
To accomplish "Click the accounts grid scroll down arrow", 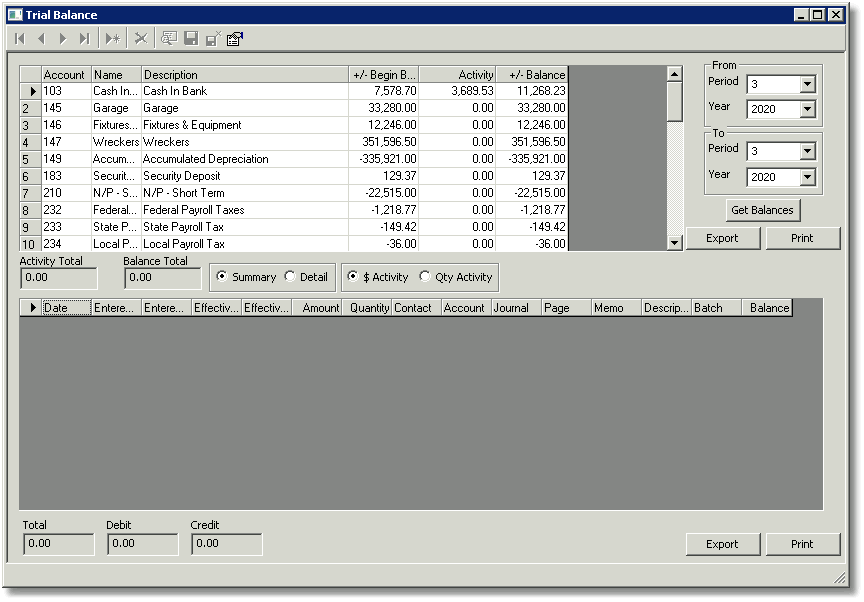I will (674, 242).
